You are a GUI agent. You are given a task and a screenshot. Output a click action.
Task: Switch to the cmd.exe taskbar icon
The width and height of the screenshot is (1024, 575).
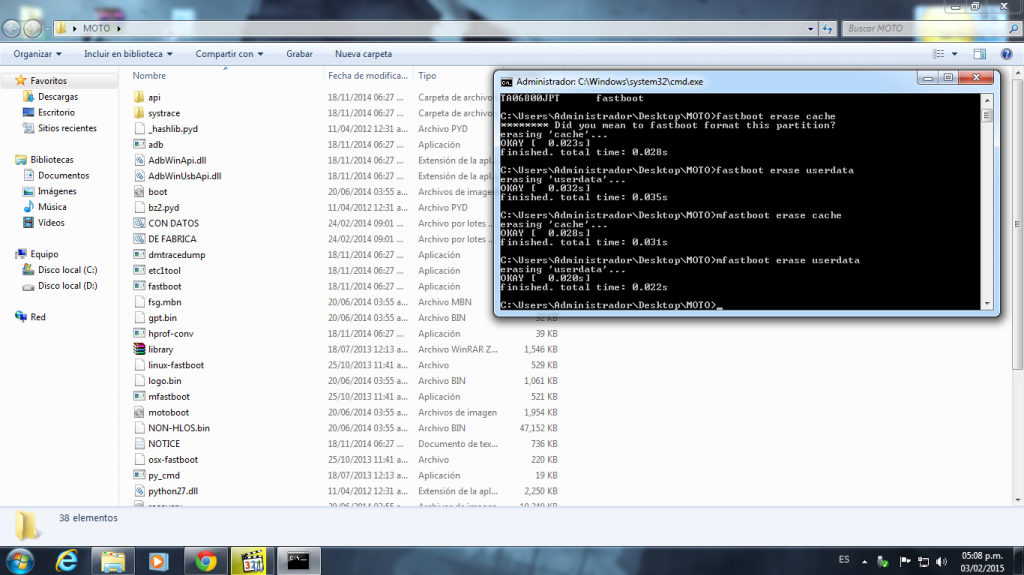tap(299, 560)
